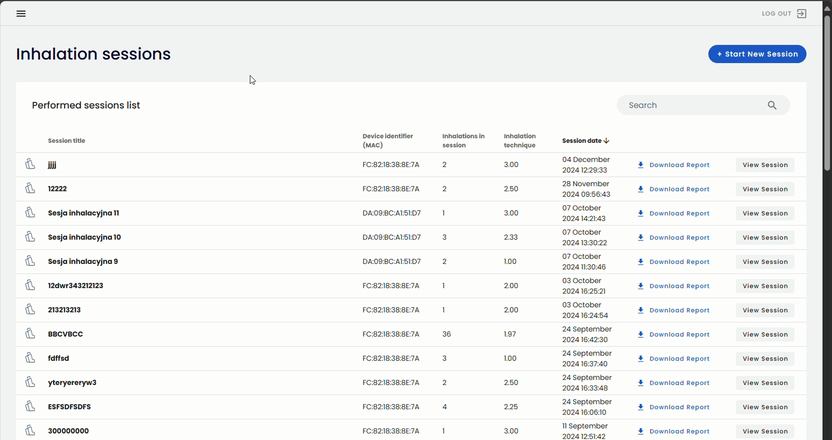Click the Performed sessions list heading
The image size is (832, 440).
click(86, 105)
